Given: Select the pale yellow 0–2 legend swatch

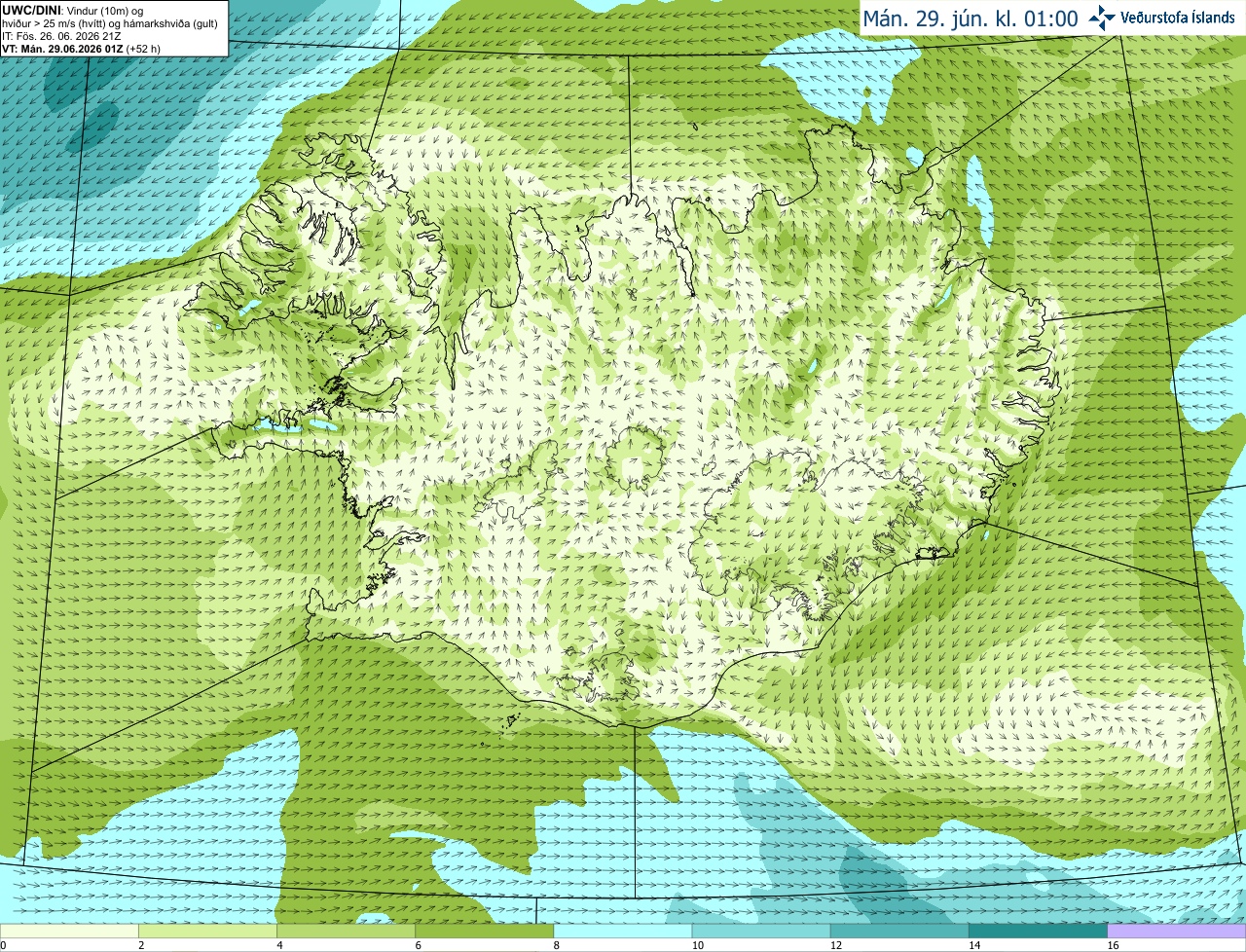Looking at the screenshot, I should point(70,932).
